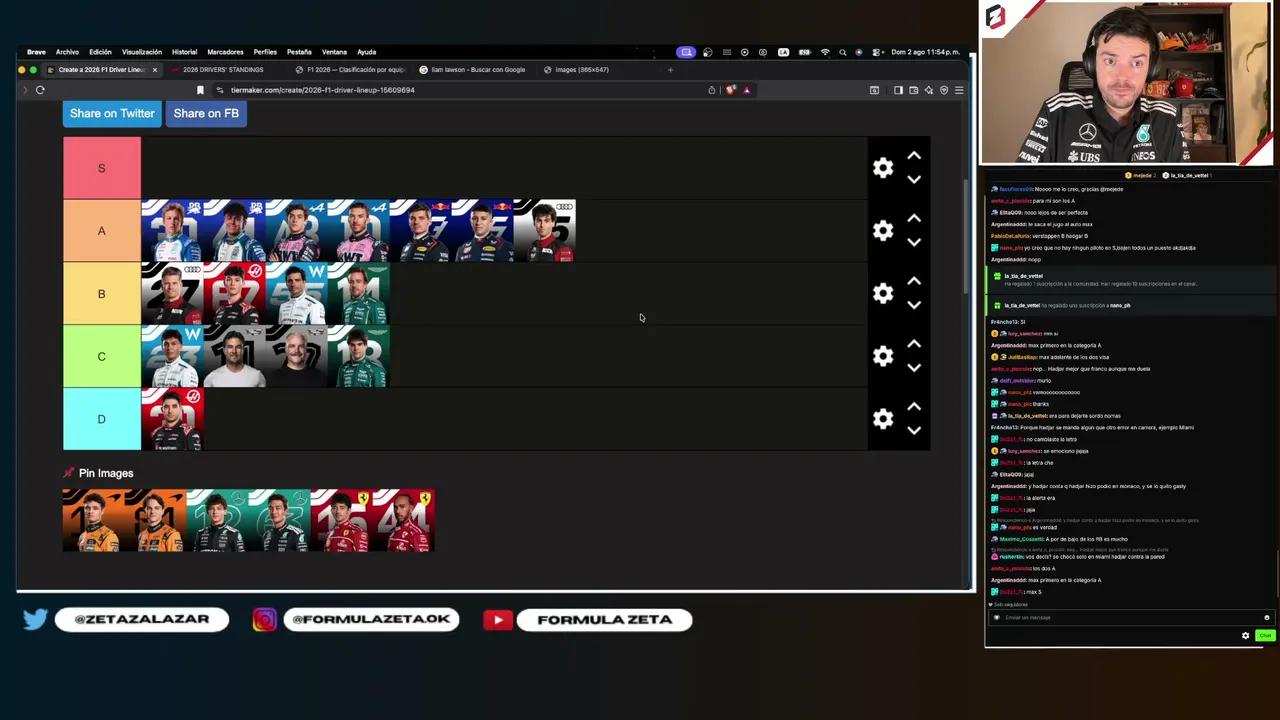Pick the Aston Martin number 18 driver card
Viewport: 1280px width, 720px height.
[x=358, y=356]
